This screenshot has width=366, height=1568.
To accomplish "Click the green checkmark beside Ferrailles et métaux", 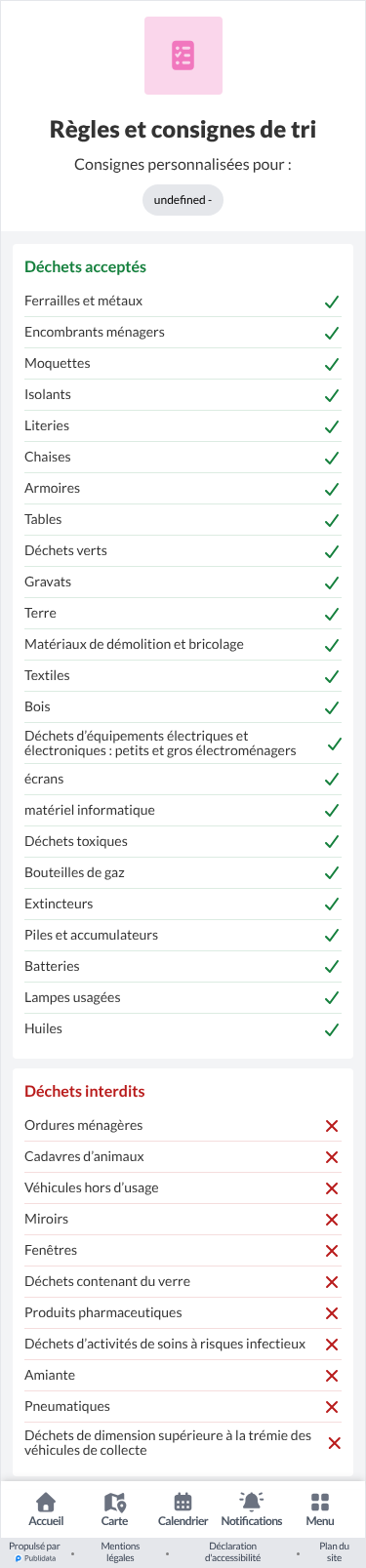I will pos(332,302).
